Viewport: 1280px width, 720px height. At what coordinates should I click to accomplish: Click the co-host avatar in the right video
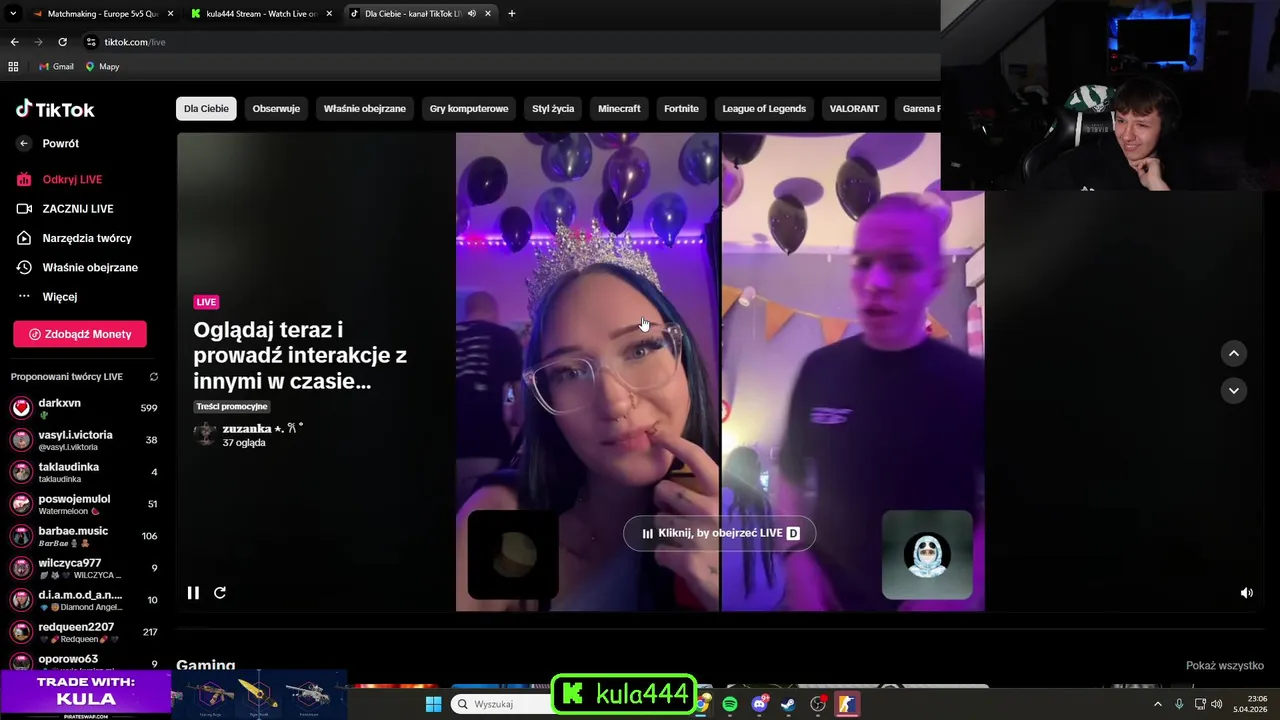pos(927,555)
